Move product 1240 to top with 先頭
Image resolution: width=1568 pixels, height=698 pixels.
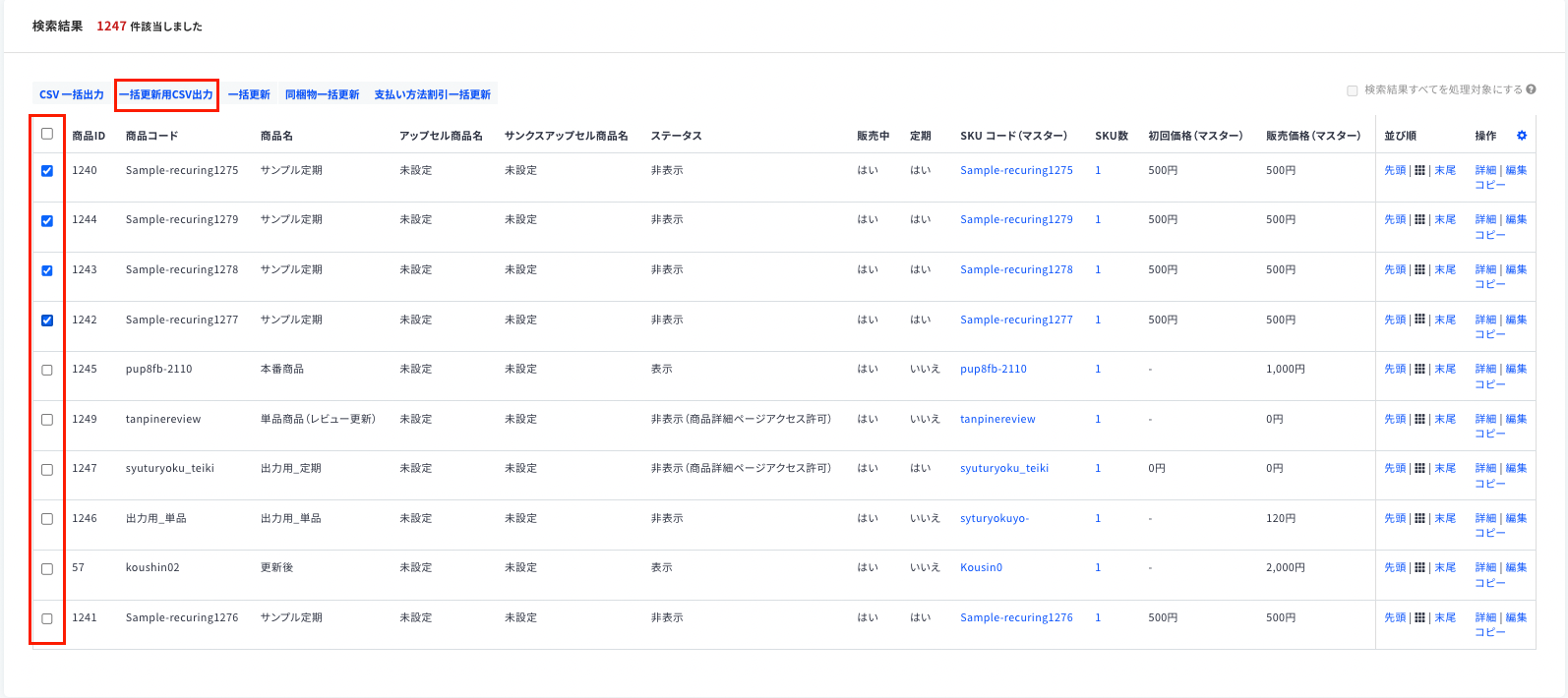pyautogui.click(x=1395, y=170)
